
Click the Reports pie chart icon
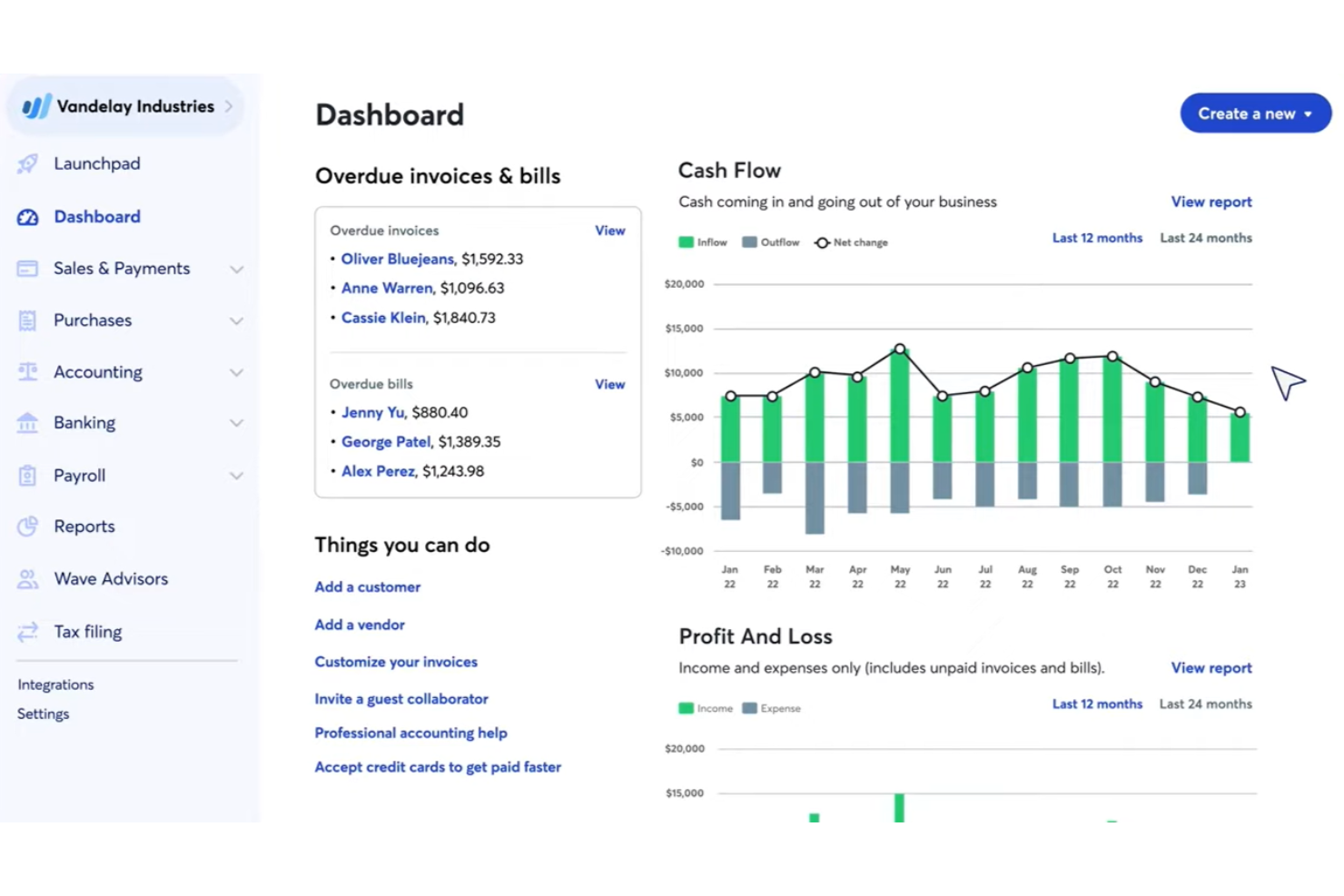(28, 527)
